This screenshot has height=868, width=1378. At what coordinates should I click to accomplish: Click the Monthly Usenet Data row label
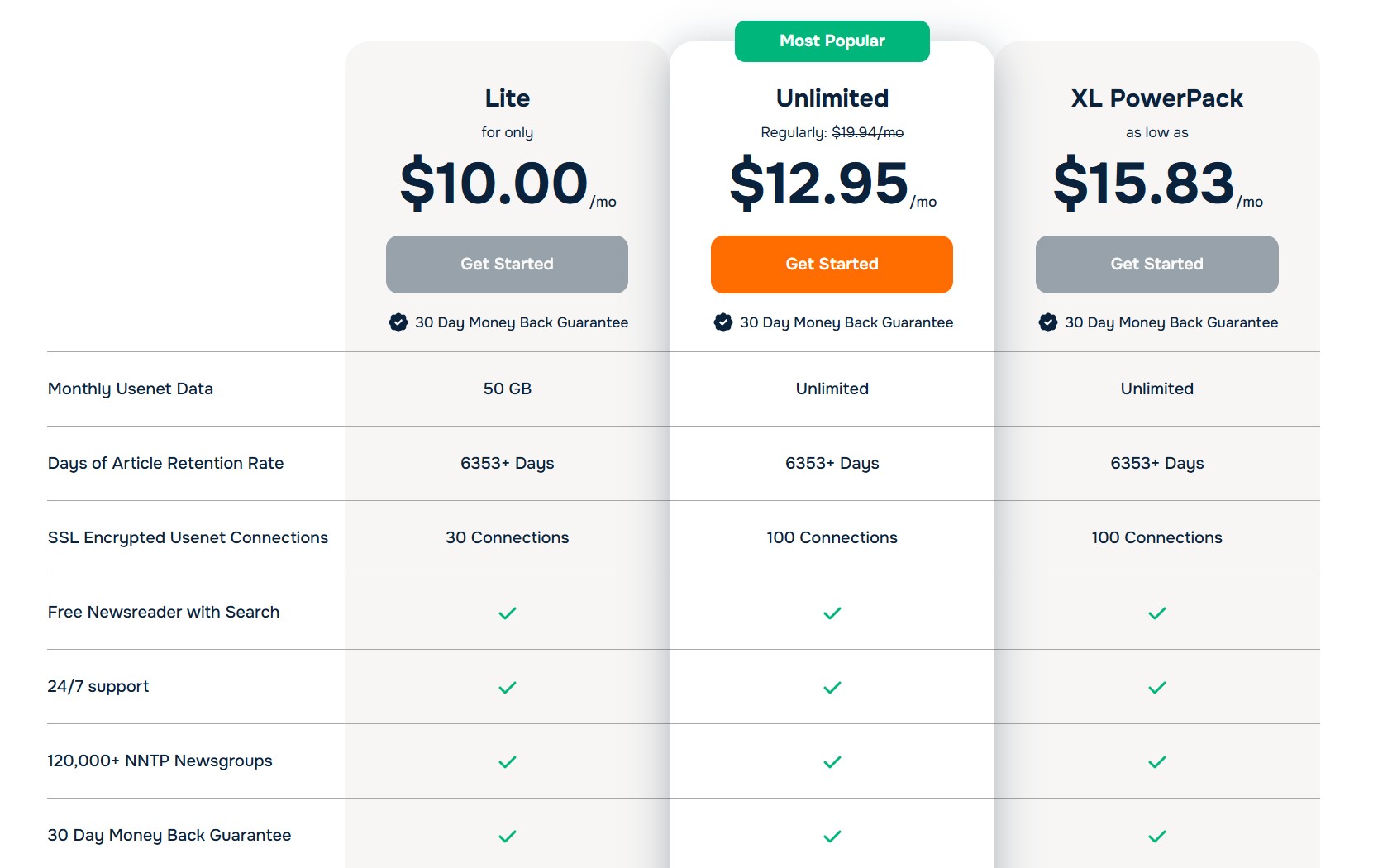(x=131, y=389)
